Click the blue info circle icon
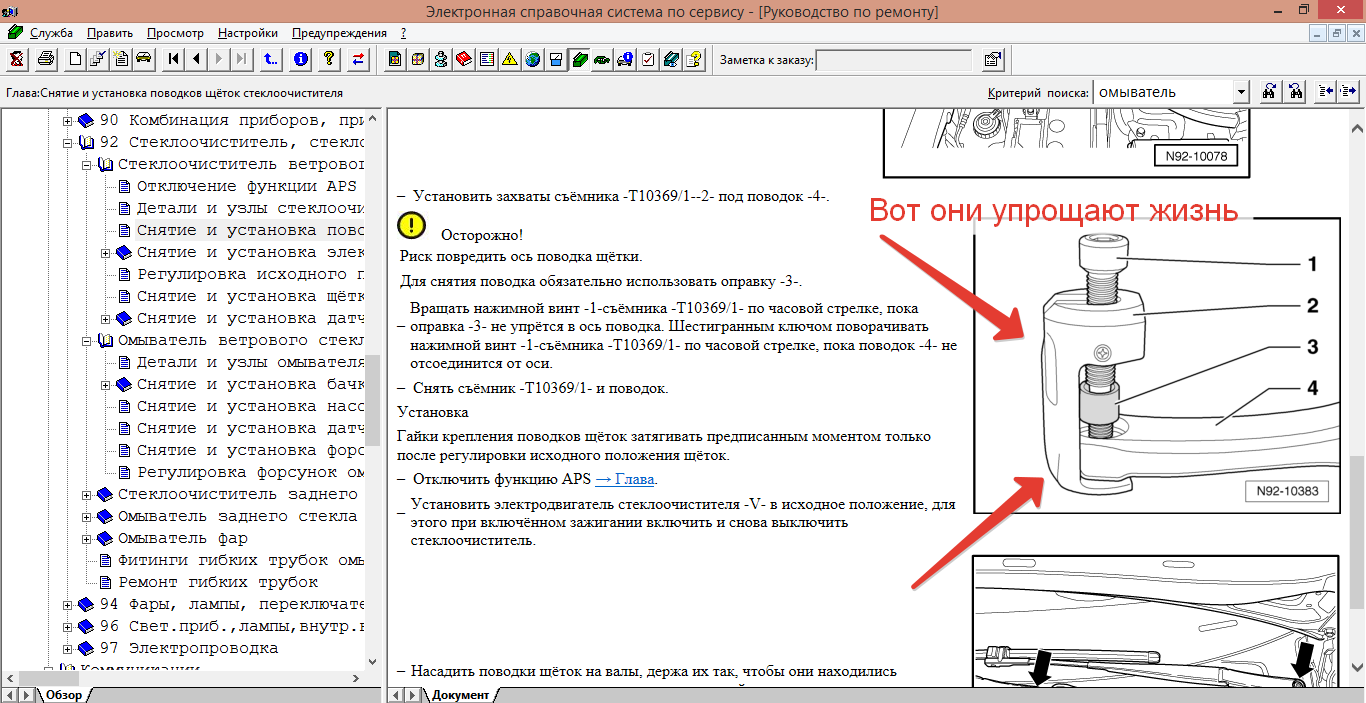Viewport: 1366px width, 703px height. 301,59
